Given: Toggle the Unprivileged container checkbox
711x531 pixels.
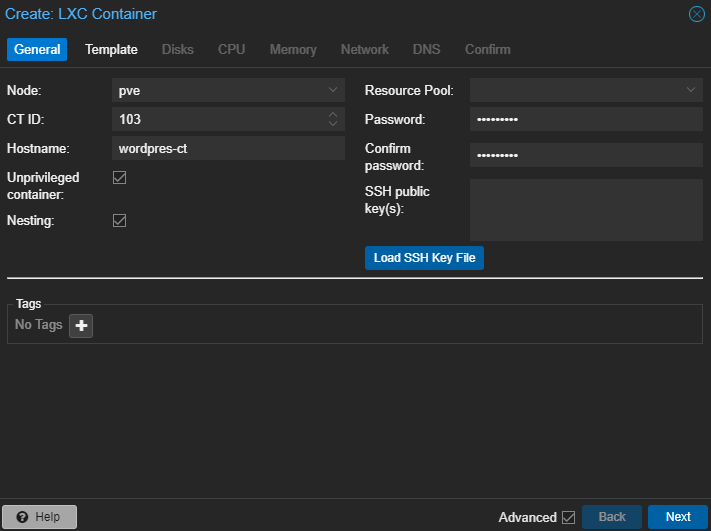Looking at the screenshot, I should tap(120, 178).
